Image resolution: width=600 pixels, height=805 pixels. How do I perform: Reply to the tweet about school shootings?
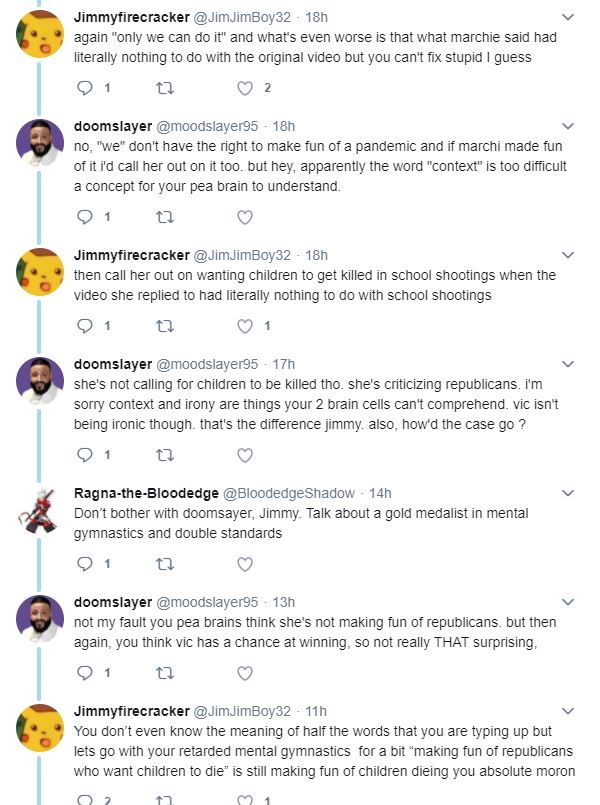coord(85,326)
